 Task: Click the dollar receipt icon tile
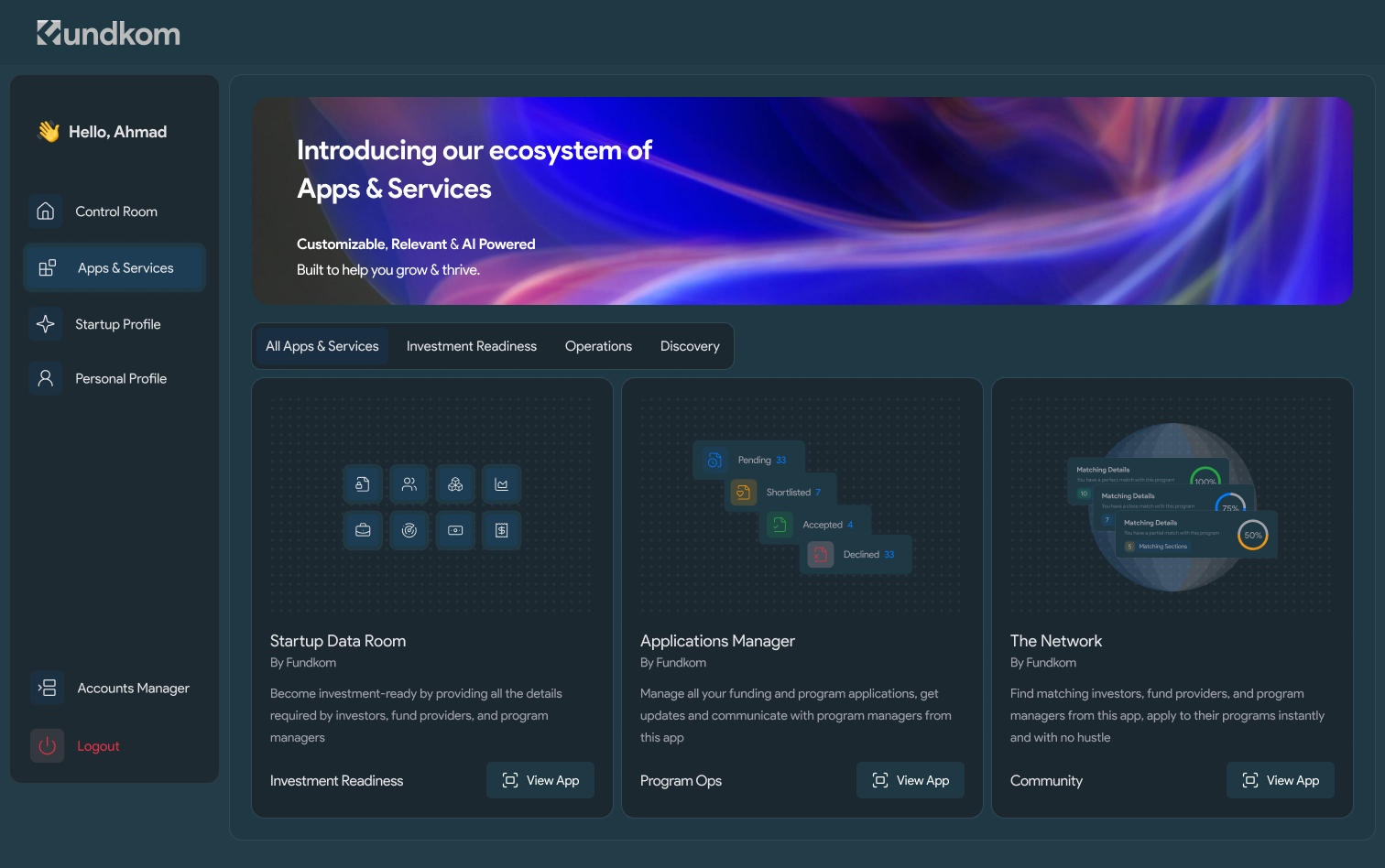click(x=501, y=530)
